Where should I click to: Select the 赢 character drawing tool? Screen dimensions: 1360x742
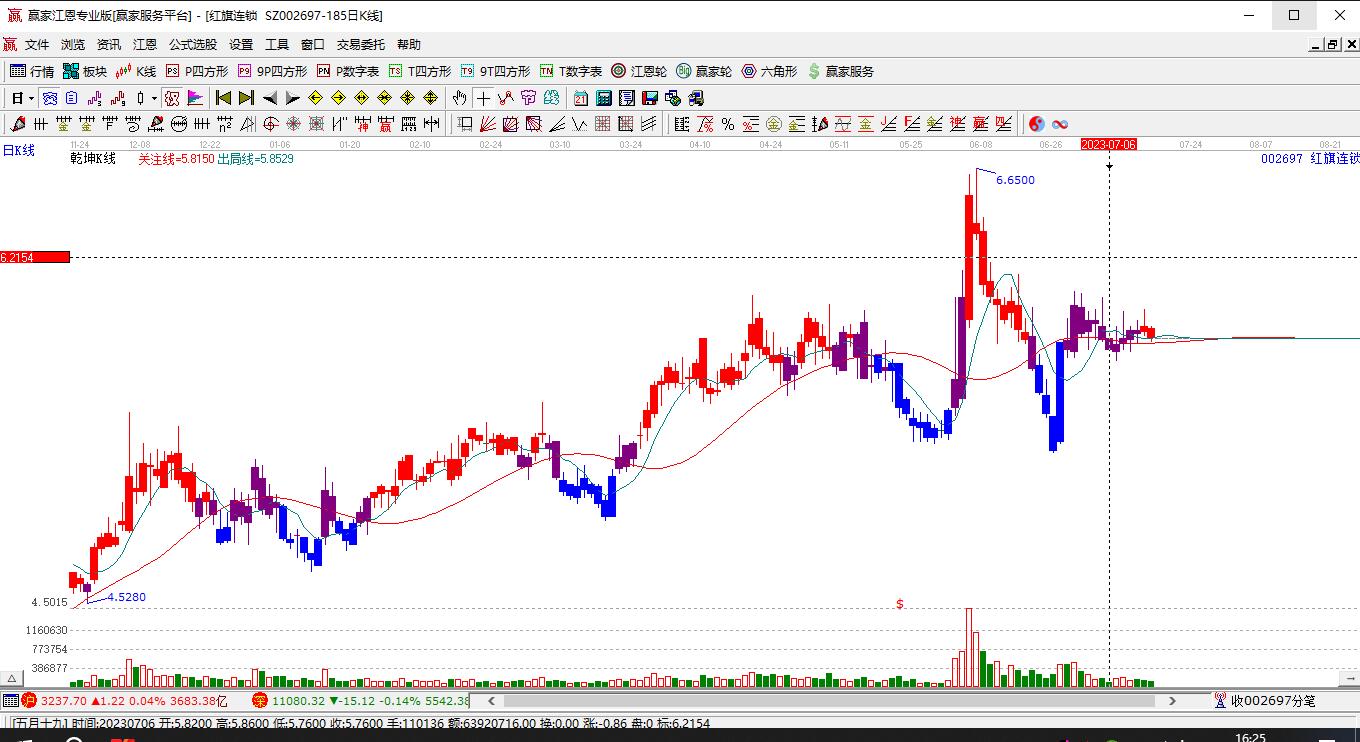385,124
